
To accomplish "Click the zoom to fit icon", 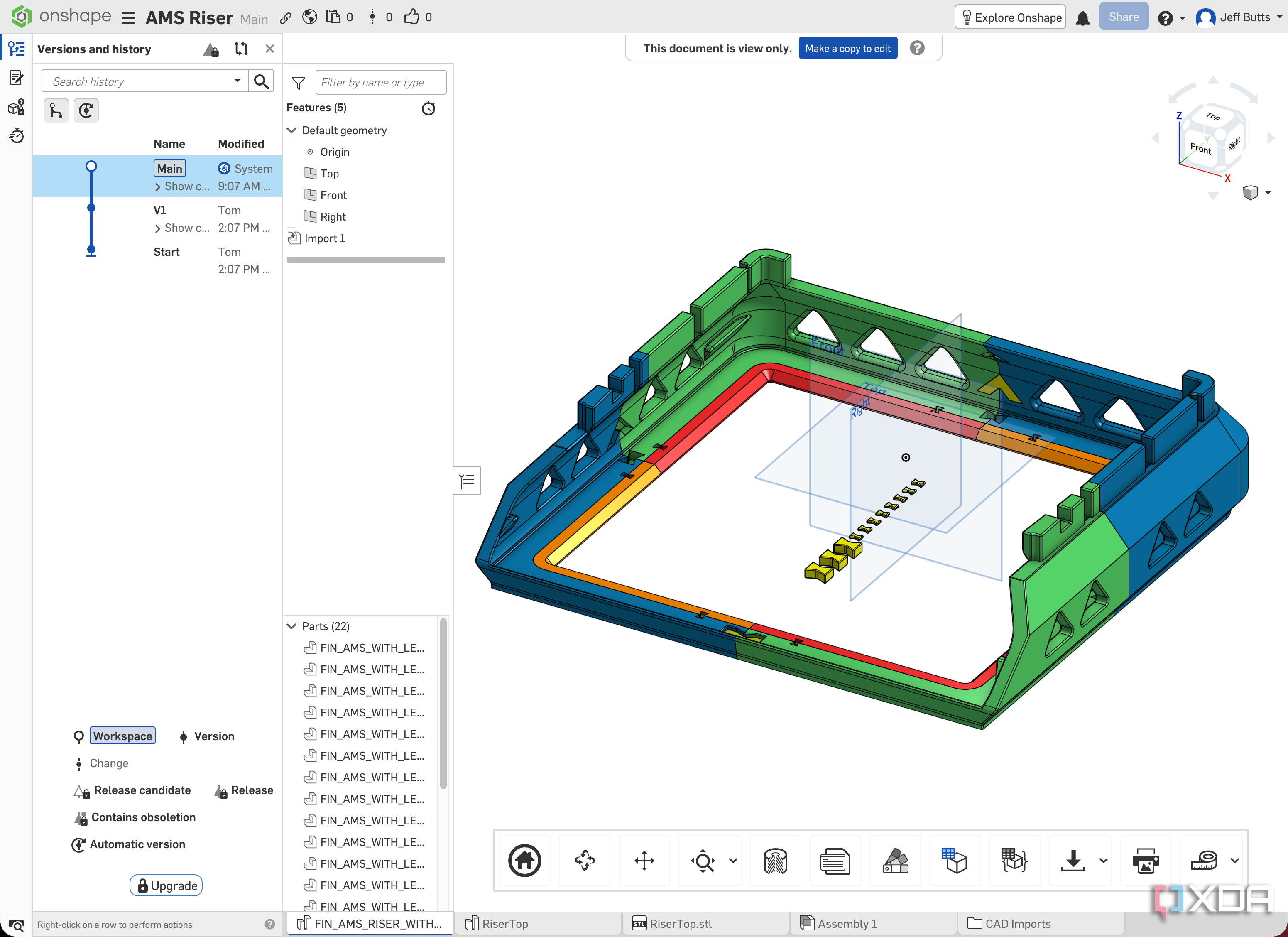I will (703, 860).
